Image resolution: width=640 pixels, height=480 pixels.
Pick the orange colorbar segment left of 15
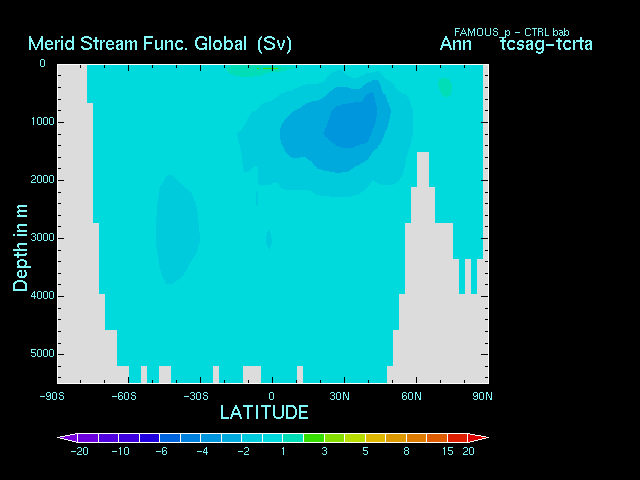437,438
